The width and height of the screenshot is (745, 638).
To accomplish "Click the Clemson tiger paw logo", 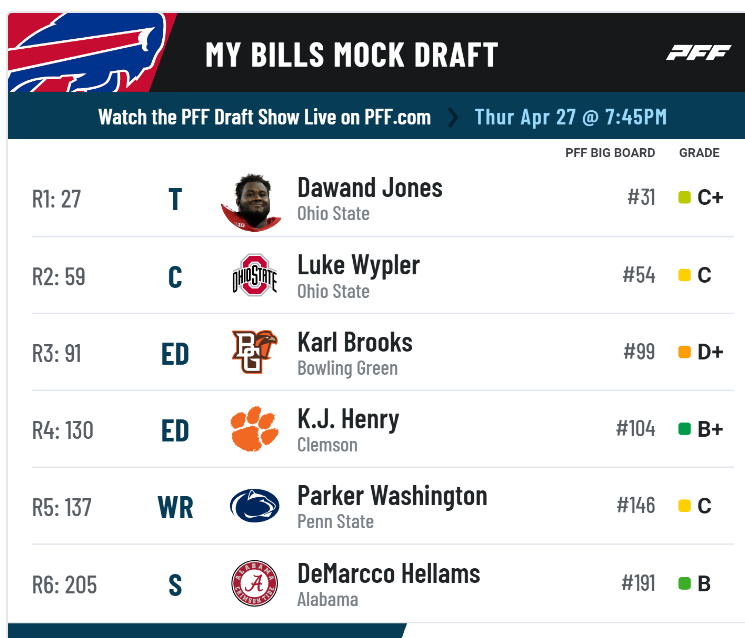I will (x=255, y=429).
